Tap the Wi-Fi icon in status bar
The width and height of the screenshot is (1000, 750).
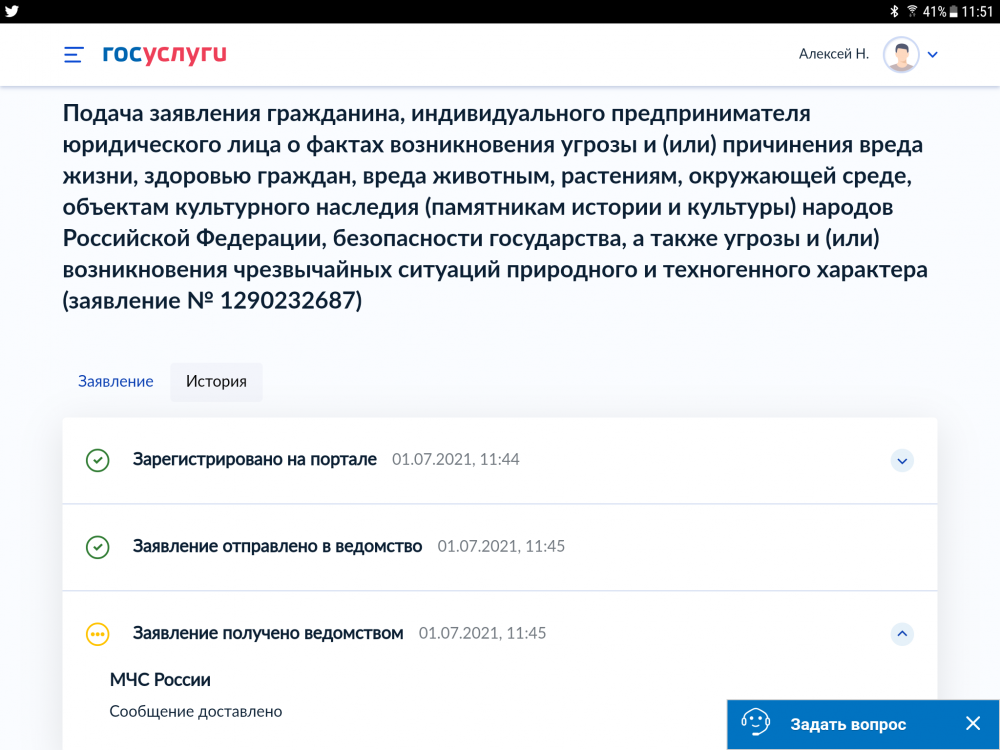click(912, 11)
